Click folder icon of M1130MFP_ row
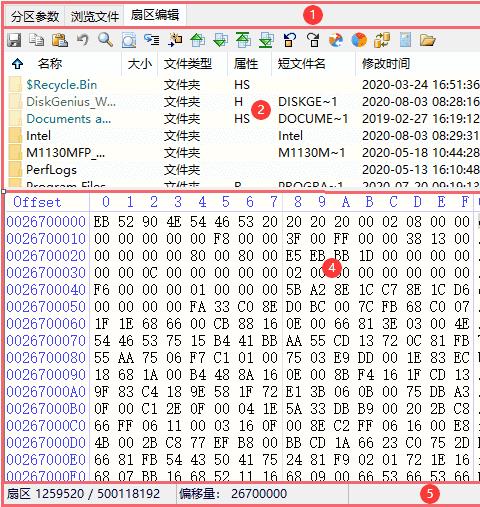 pos(15,153)
